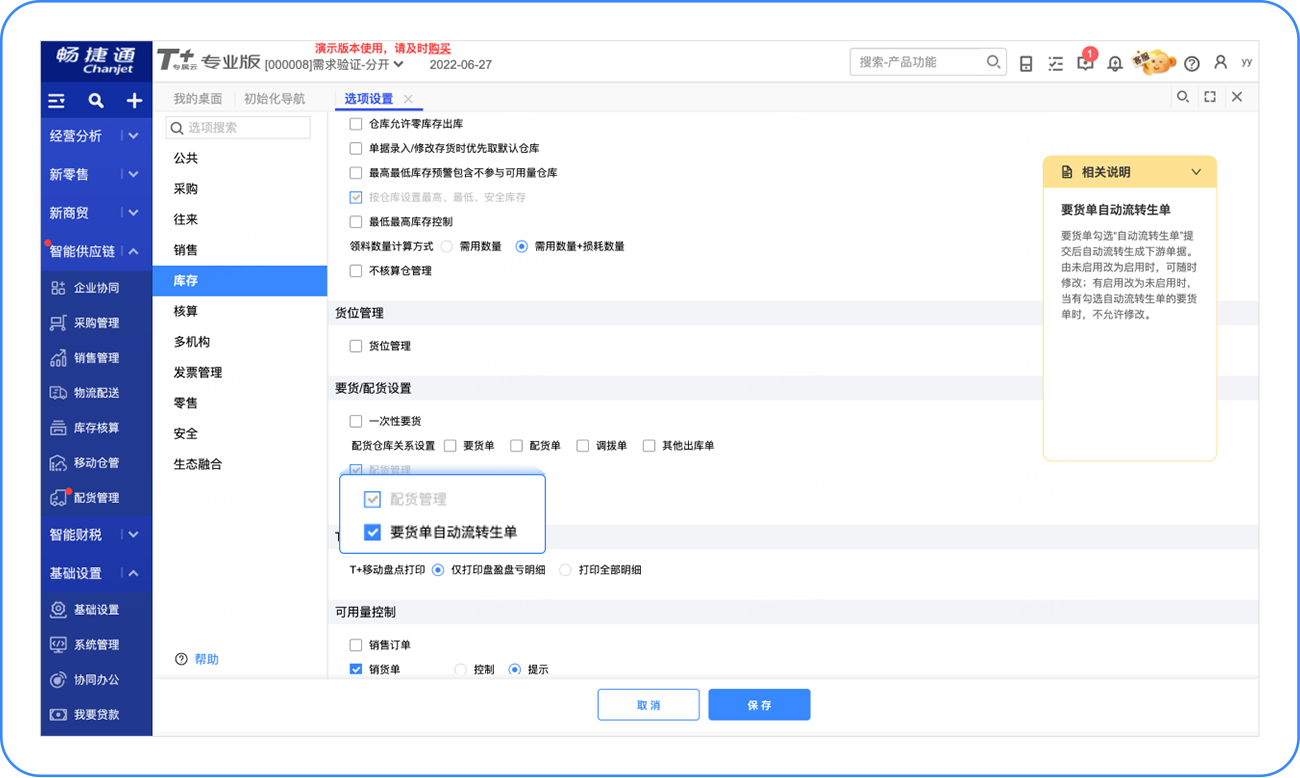1300x778 pixels.
Task: Click the notification bell icon
Action: click(x=1114, y=63)
